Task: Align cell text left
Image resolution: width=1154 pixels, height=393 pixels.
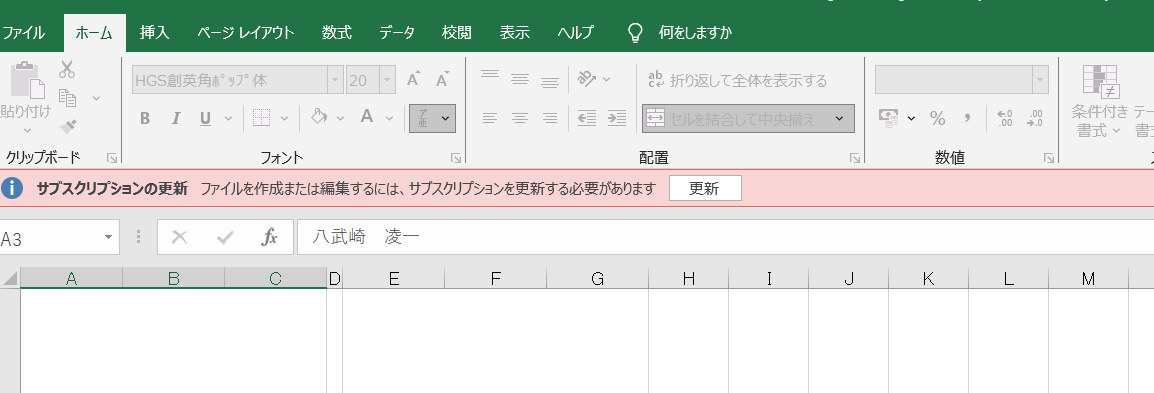Action: click(x=489, y=118)
